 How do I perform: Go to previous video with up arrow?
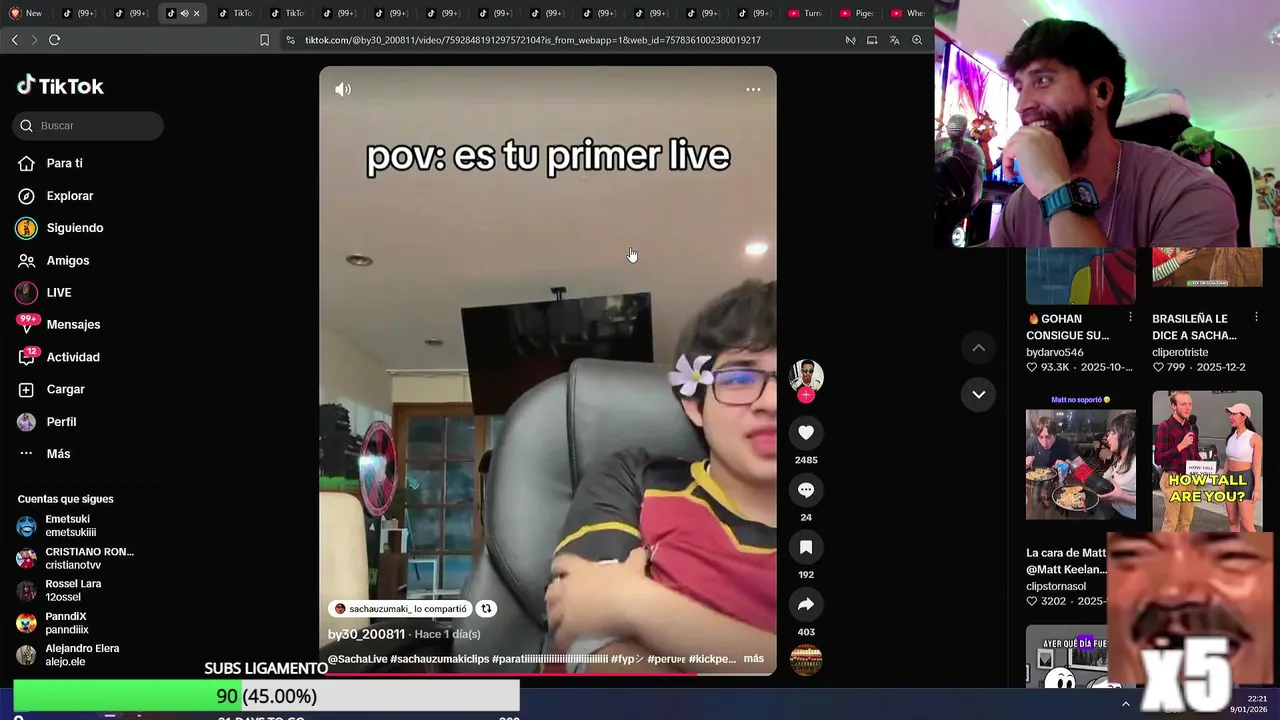click(x=979, y=348)
